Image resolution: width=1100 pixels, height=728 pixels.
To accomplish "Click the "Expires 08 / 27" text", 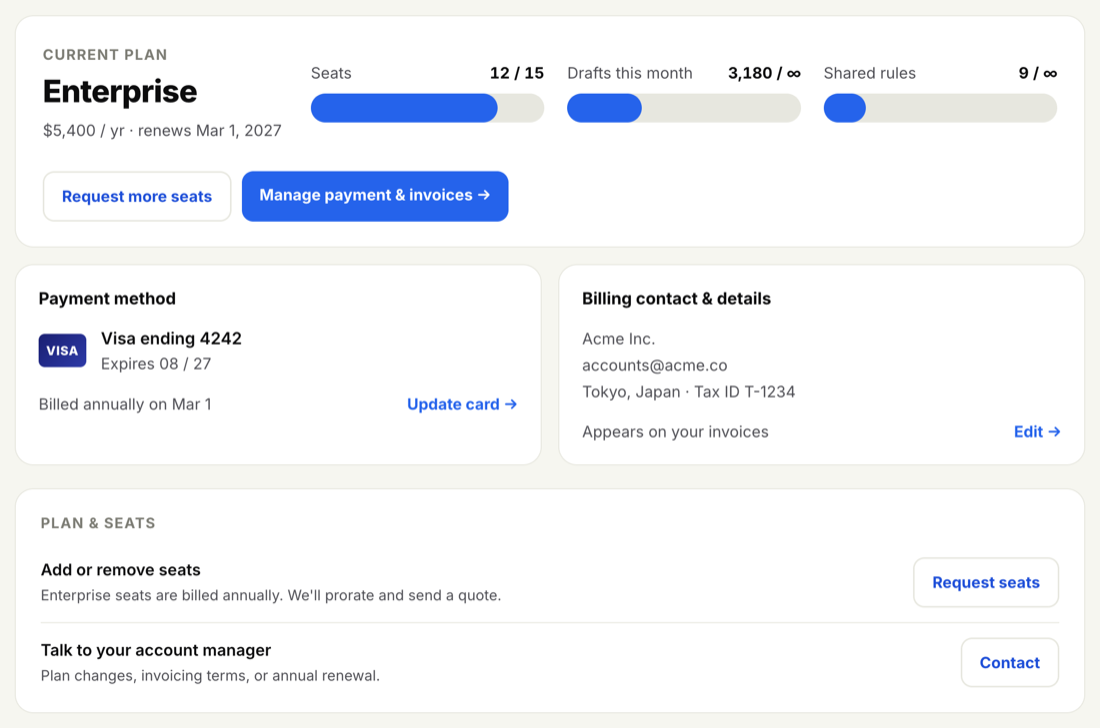I will coord(156,364).
